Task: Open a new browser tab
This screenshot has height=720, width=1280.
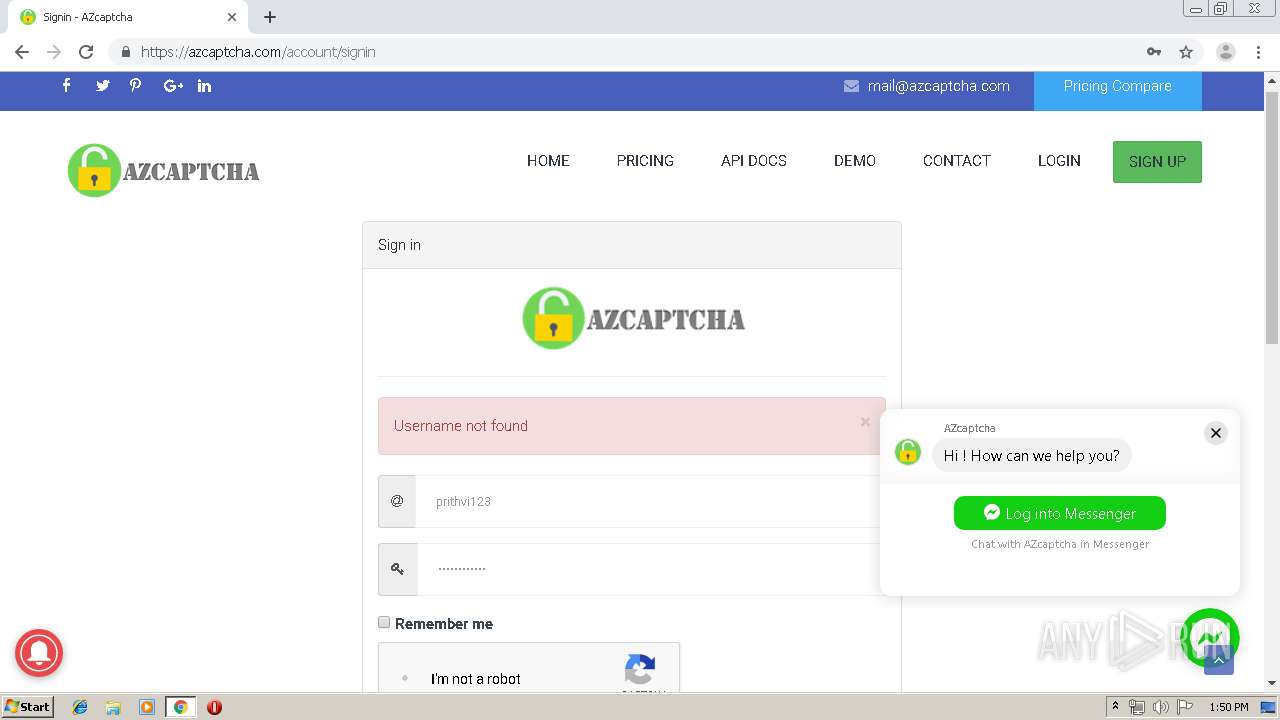Action: (270, 17)
